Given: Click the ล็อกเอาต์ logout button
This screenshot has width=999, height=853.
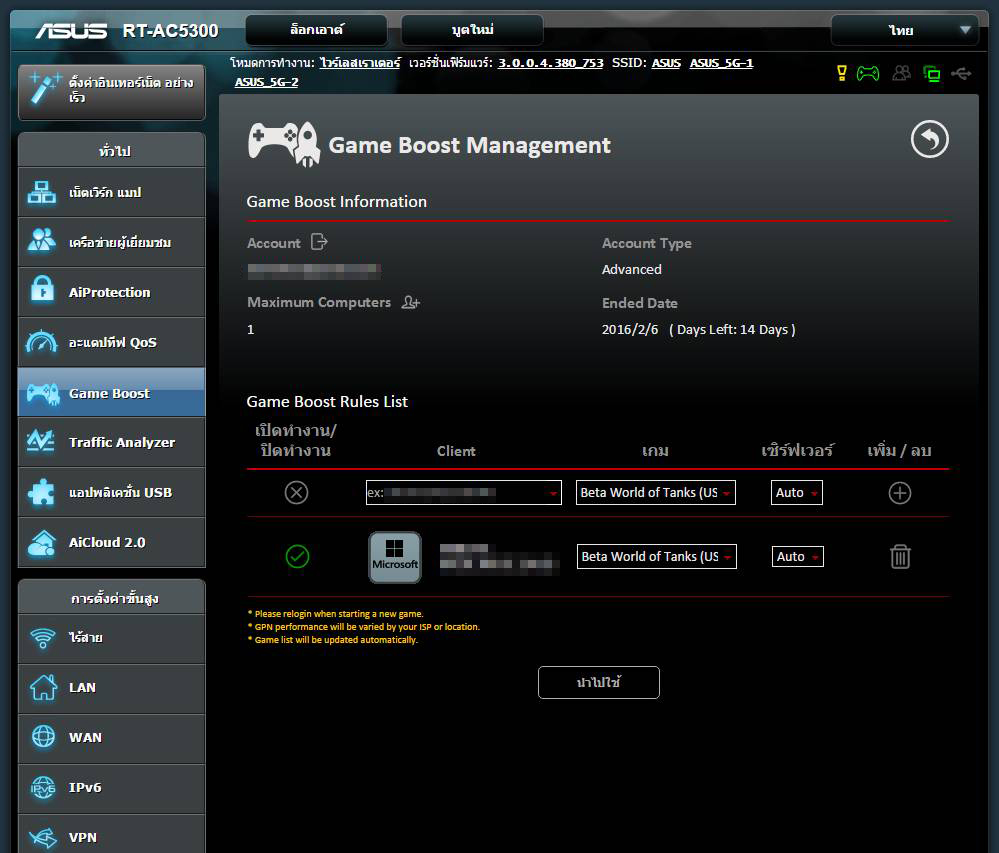Looking at the screenshot, I should (317, 30).
